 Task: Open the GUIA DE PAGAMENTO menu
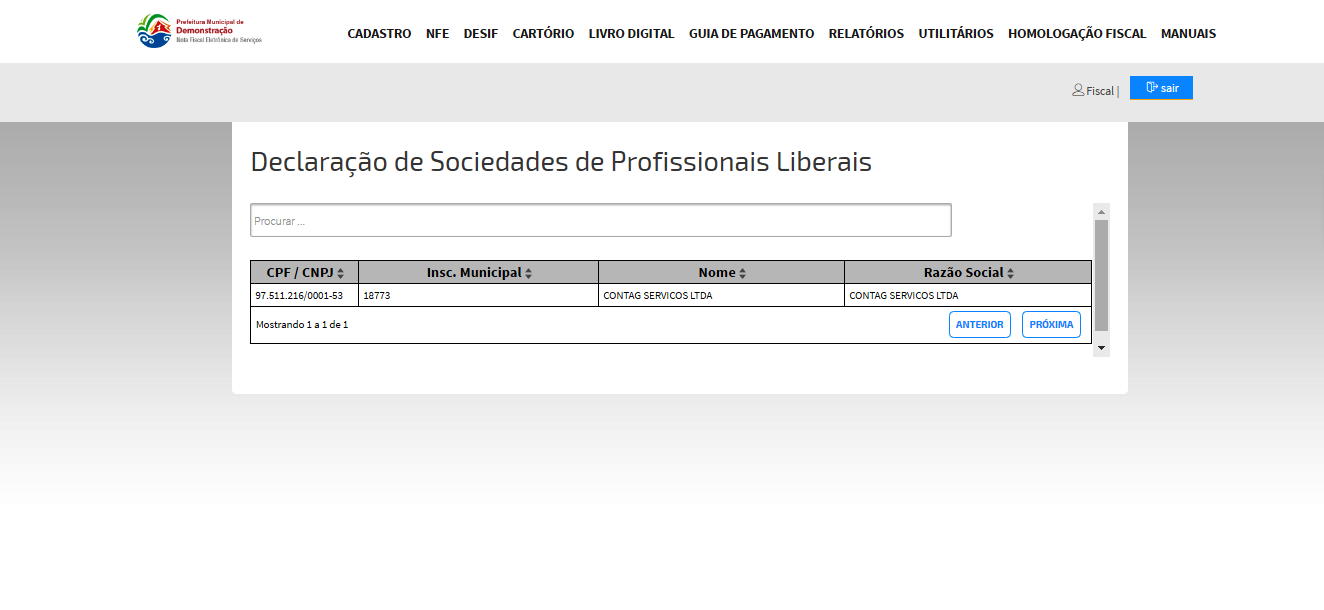[751, 34]
